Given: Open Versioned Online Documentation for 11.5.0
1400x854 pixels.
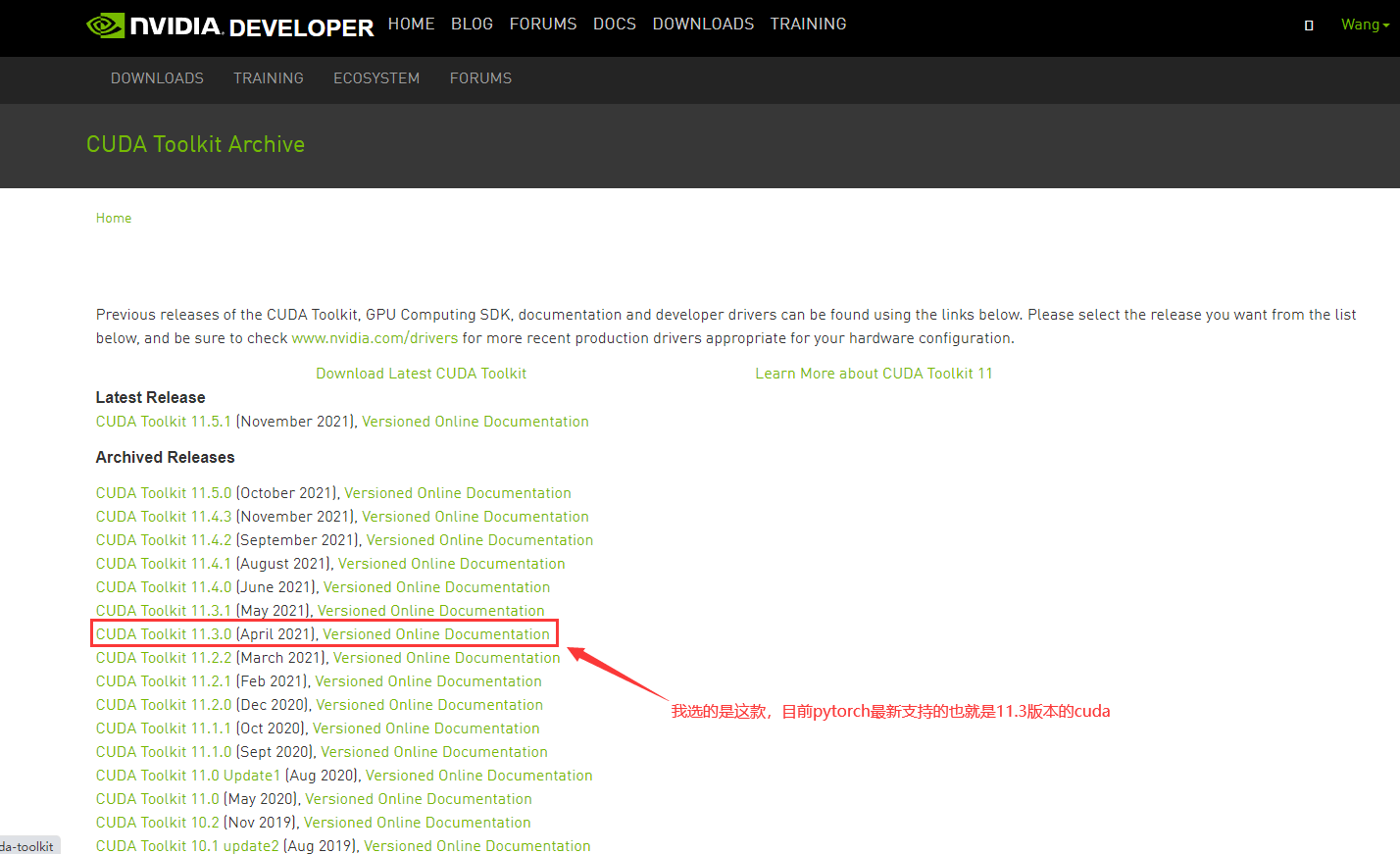Looking at the screenshot, I should 458,493.
